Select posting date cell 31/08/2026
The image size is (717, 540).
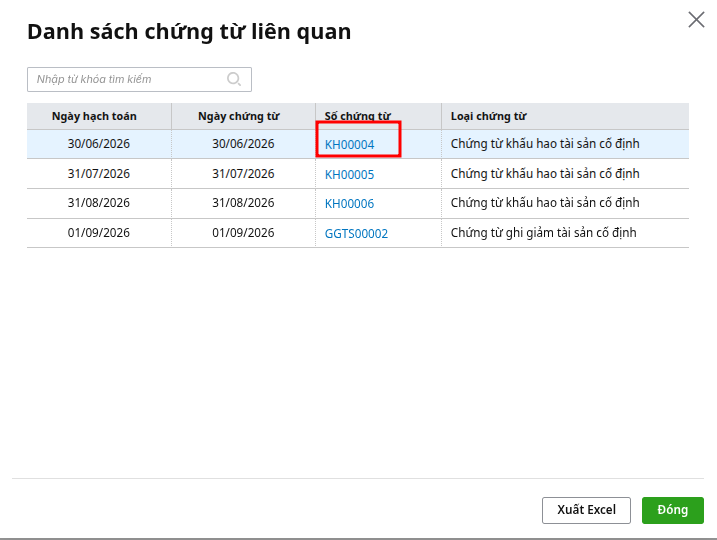(99, 203)
